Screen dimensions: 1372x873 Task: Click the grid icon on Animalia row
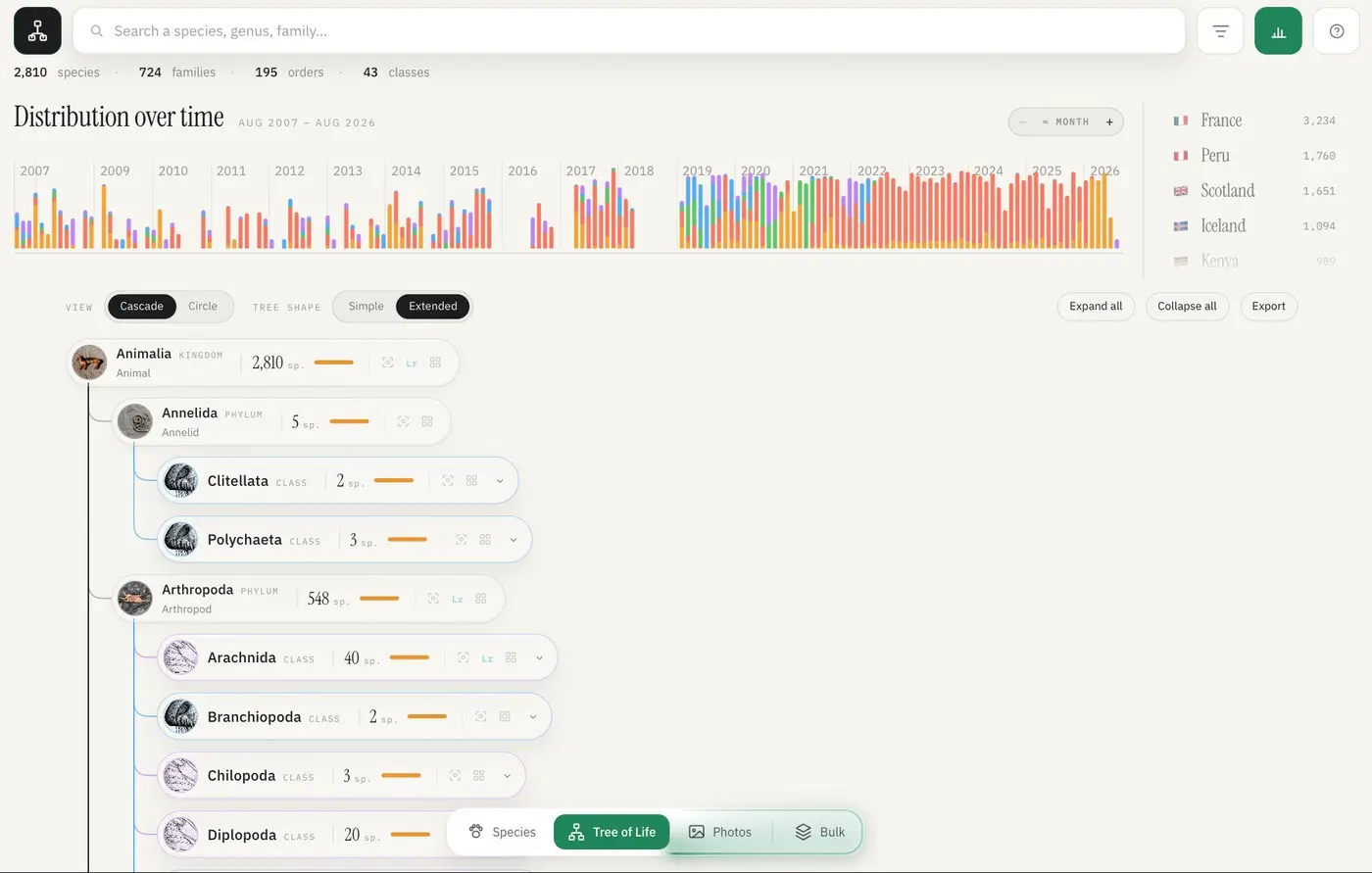(x=435, y=363)
